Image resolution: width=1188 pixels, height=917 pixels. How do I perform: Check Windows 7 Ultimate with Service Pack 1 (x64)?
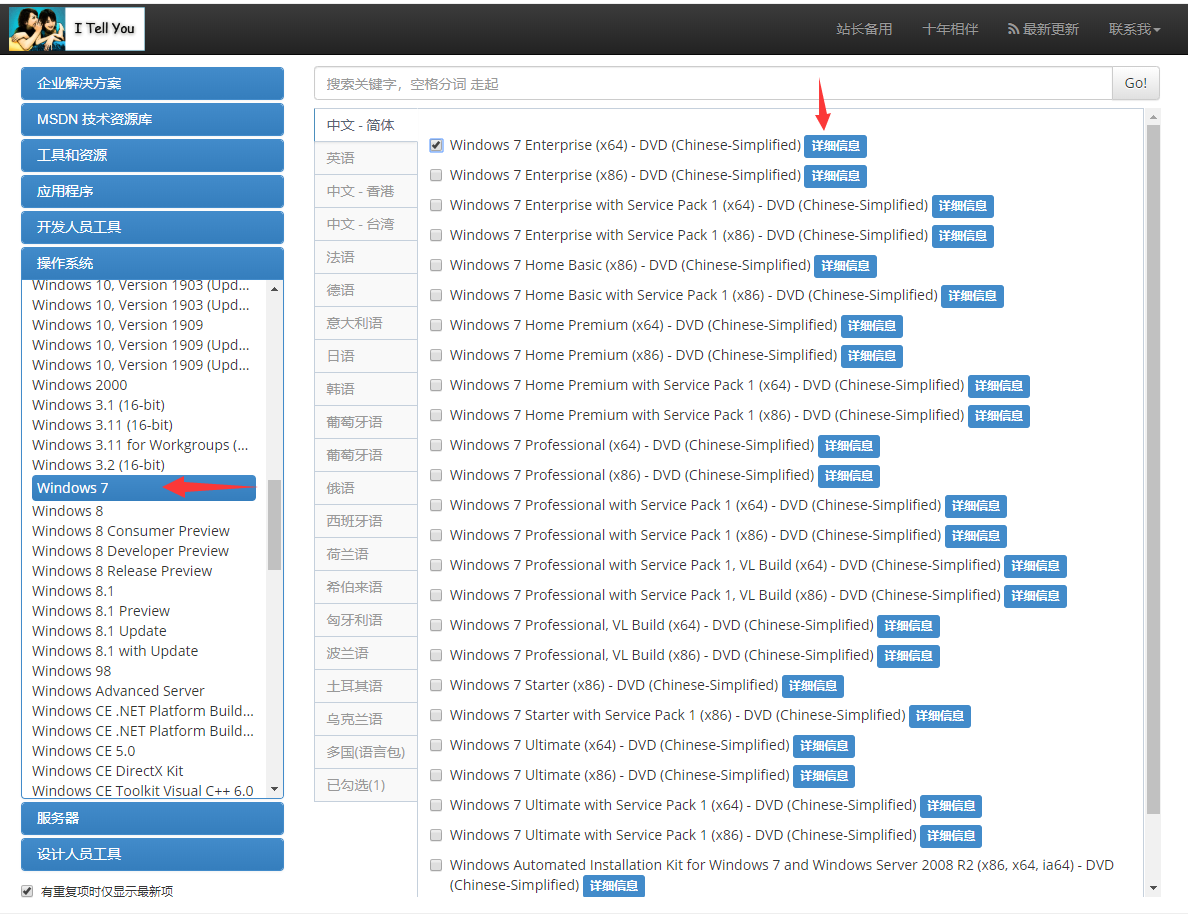pyautogui.click(x=436, y=805)
